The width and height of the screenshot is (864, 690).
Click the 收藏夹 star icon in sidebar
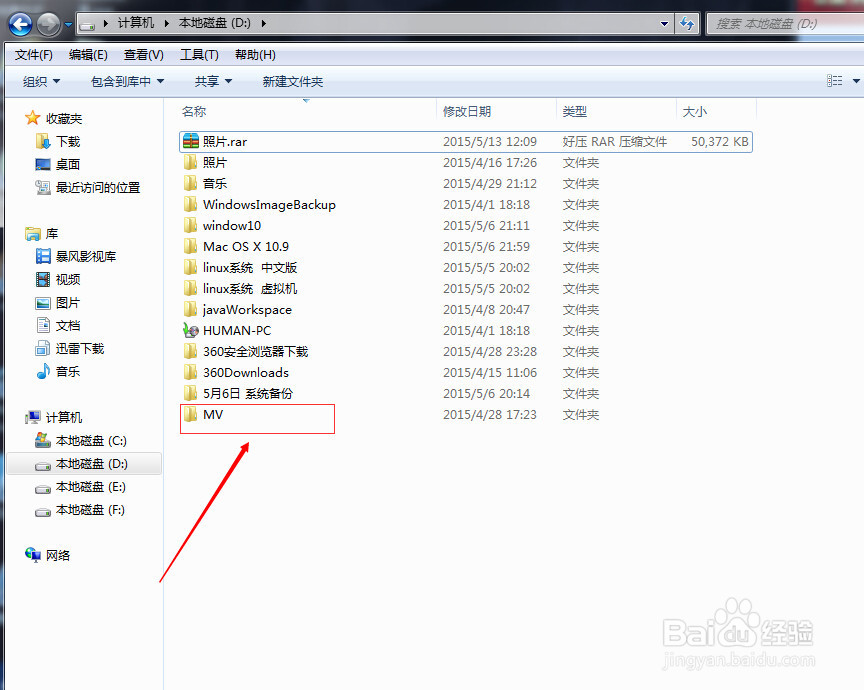coord(33,118)
